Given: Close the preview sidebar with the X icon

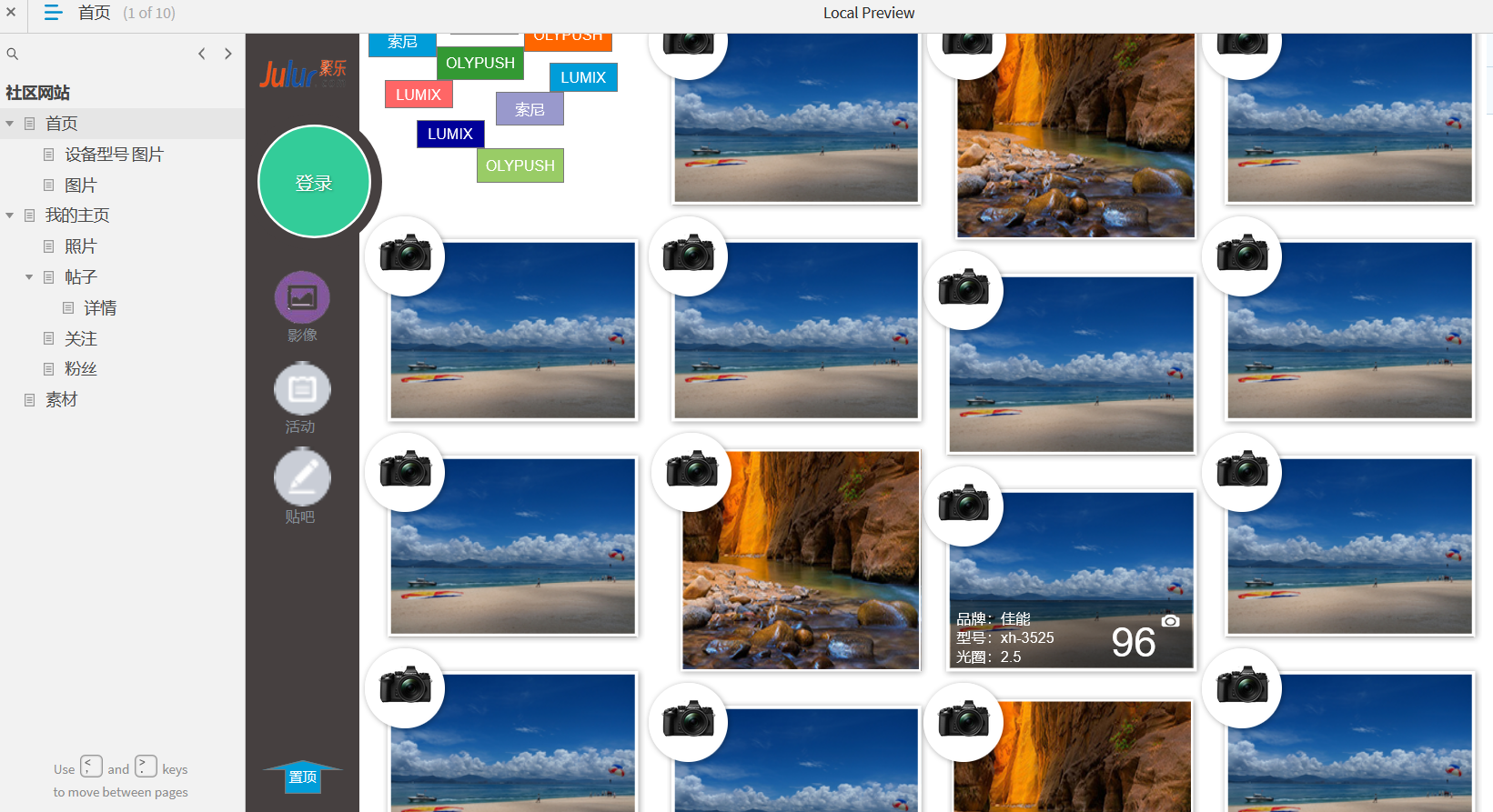Looking at the screenshot, I should tap(11, 13).
